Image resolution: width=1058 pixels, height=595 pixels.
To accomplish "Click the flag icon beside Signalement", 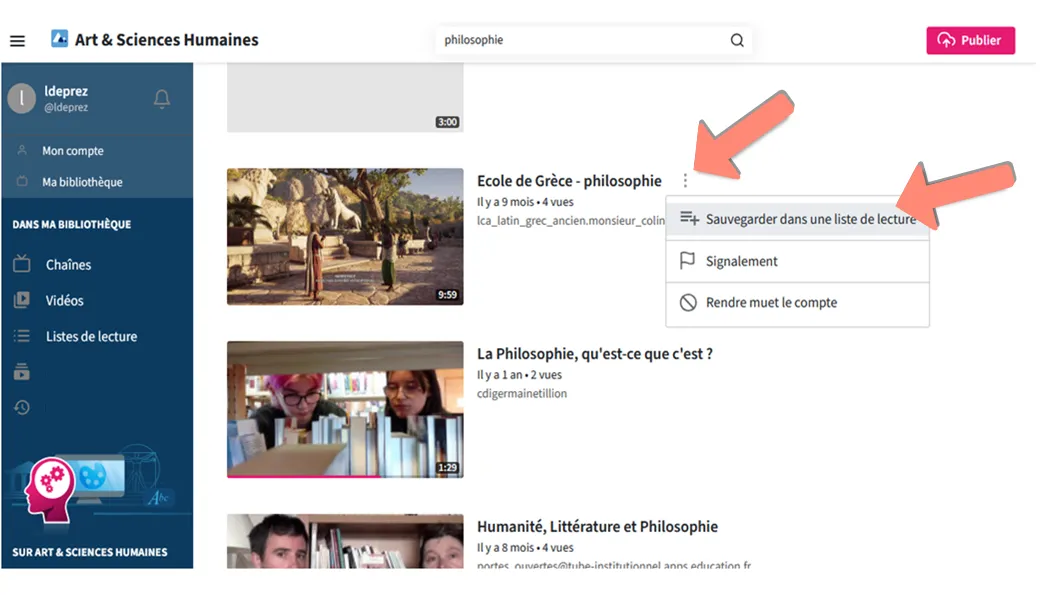I will pos(688,260).
